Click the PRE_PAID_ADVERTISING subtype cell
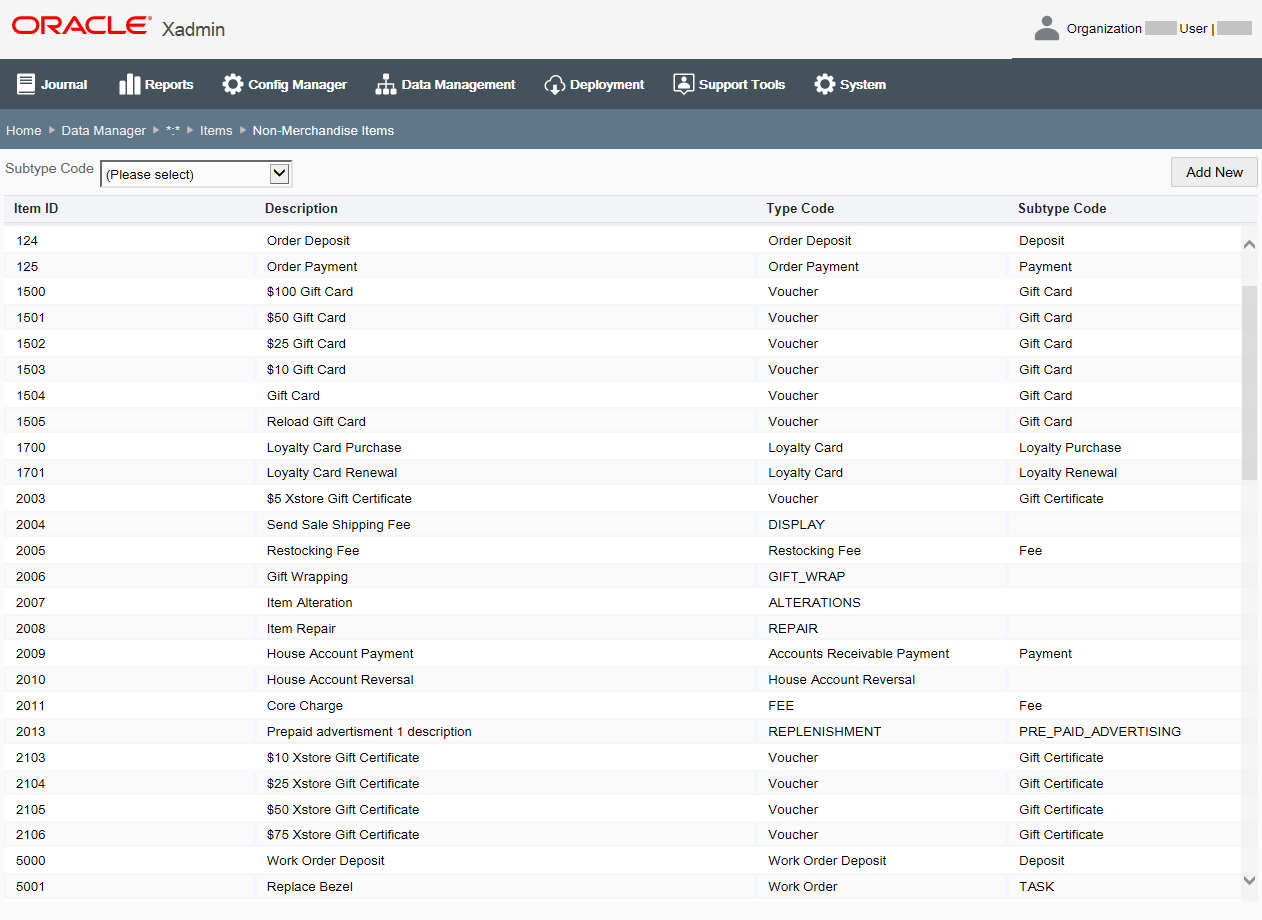 tap(1100, 732)
